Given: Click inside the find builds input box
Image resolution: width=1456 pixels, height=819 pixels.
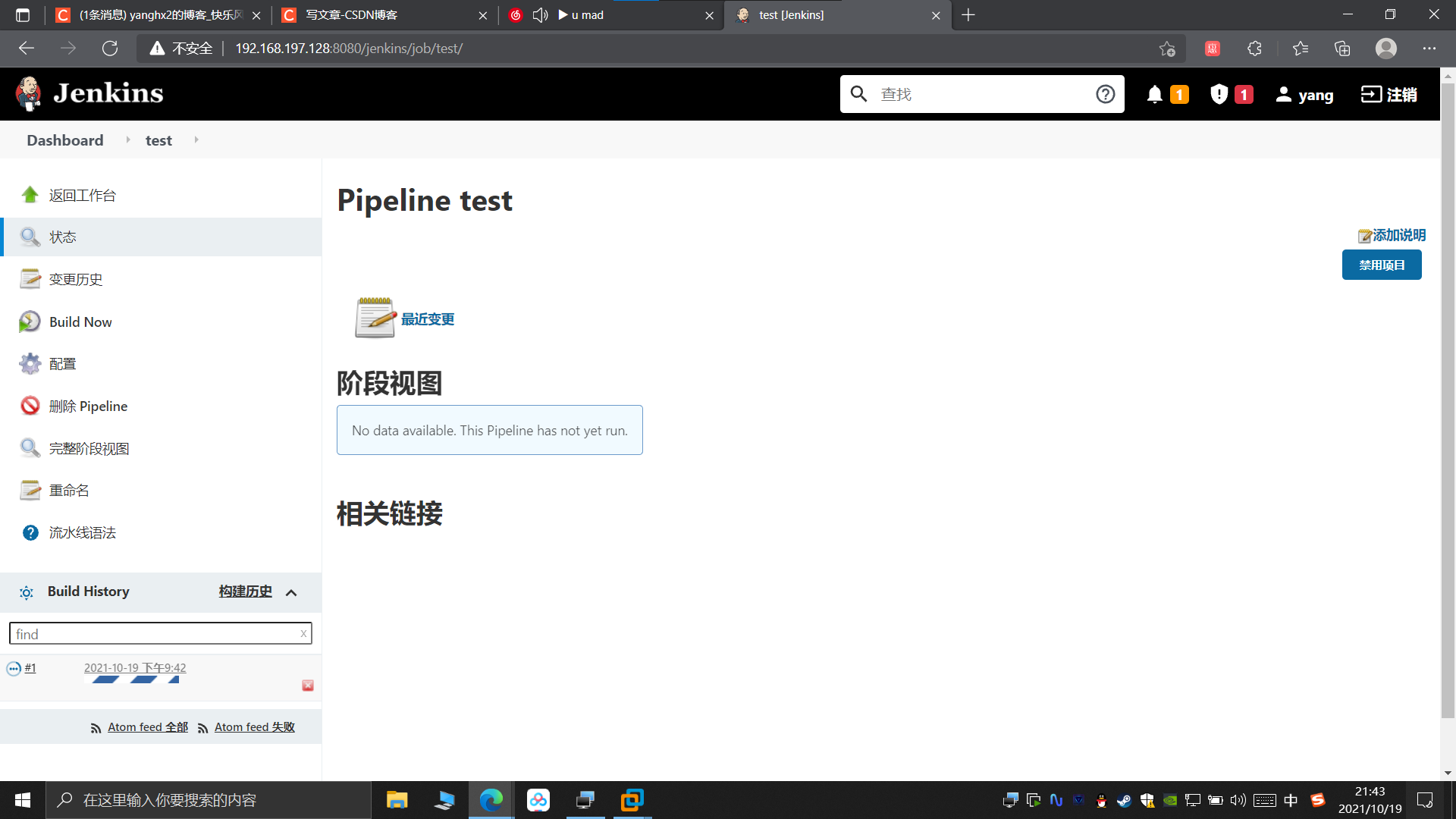Looking at the screenshot, I should (x=152, y=633).
